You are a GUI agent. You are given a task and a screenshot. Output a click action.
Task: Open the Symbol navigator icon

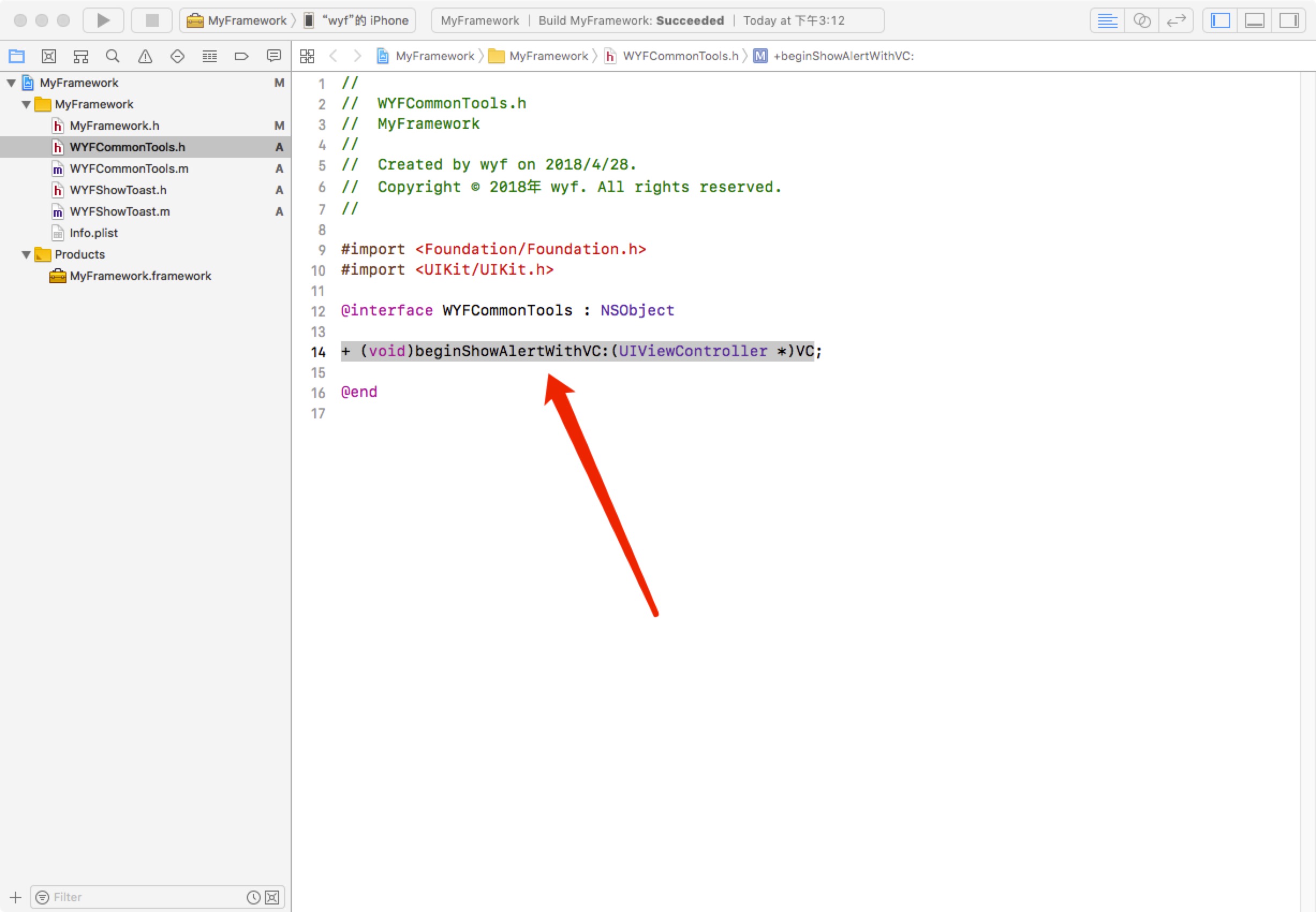[x=80, y=56]
